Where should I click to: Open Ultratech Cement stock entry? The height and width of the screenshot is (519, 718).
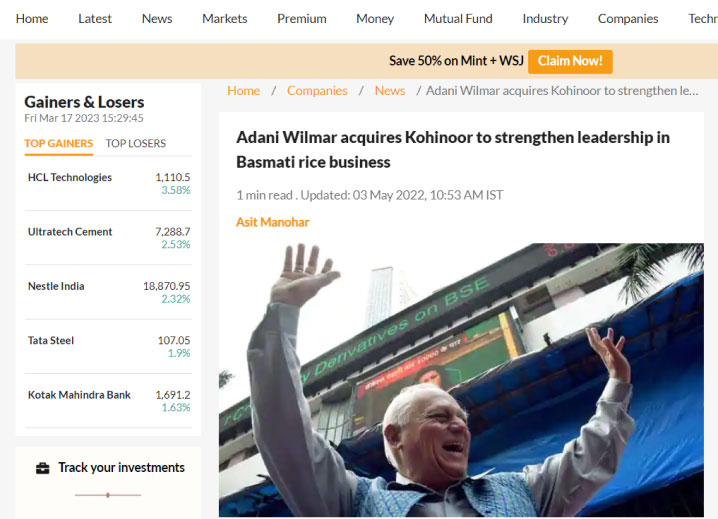pyautogui.click(x=109, y=238)
